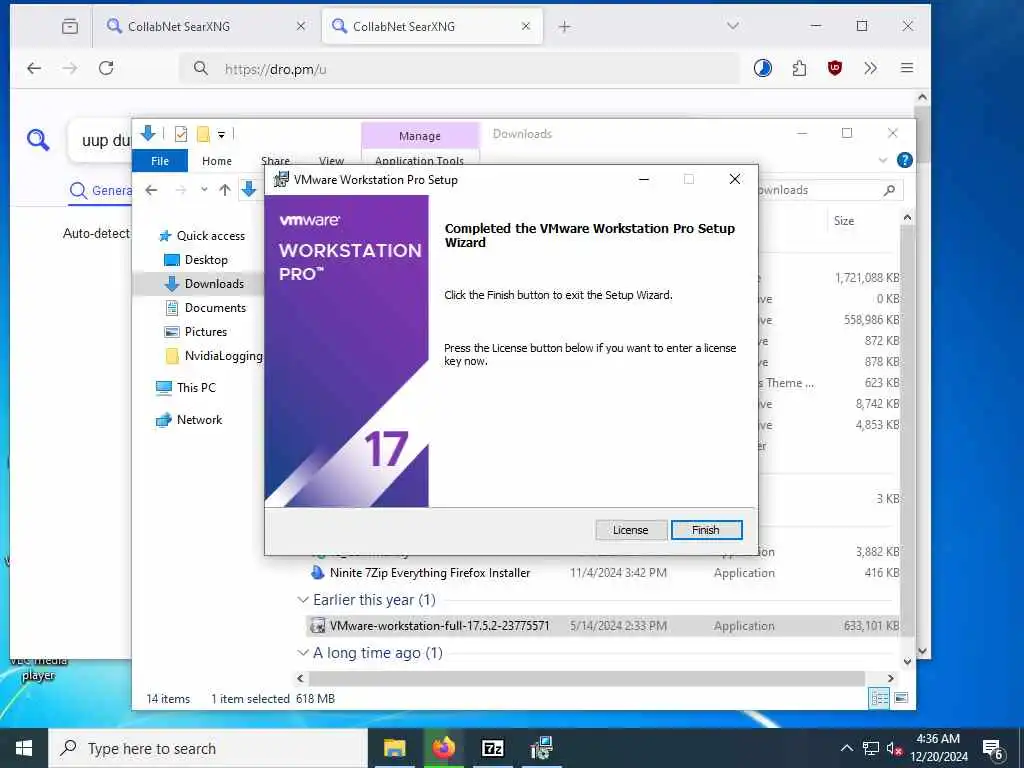Image resolution: width=1024 pixels, height=768 pixels.
Task: Open Firefox recent browsing tab-list icon
Action: [x=70, y=26]
